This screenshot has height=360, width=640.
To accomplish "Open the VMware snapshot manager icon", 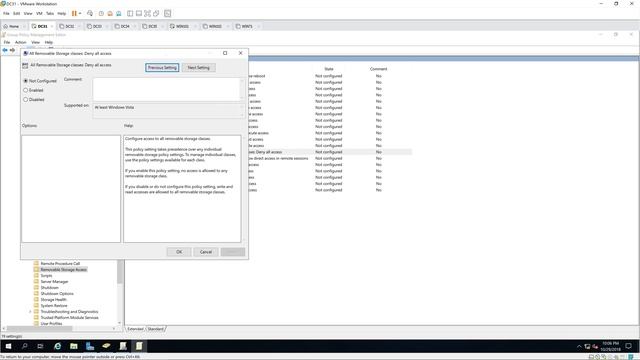I will (118, 13).
